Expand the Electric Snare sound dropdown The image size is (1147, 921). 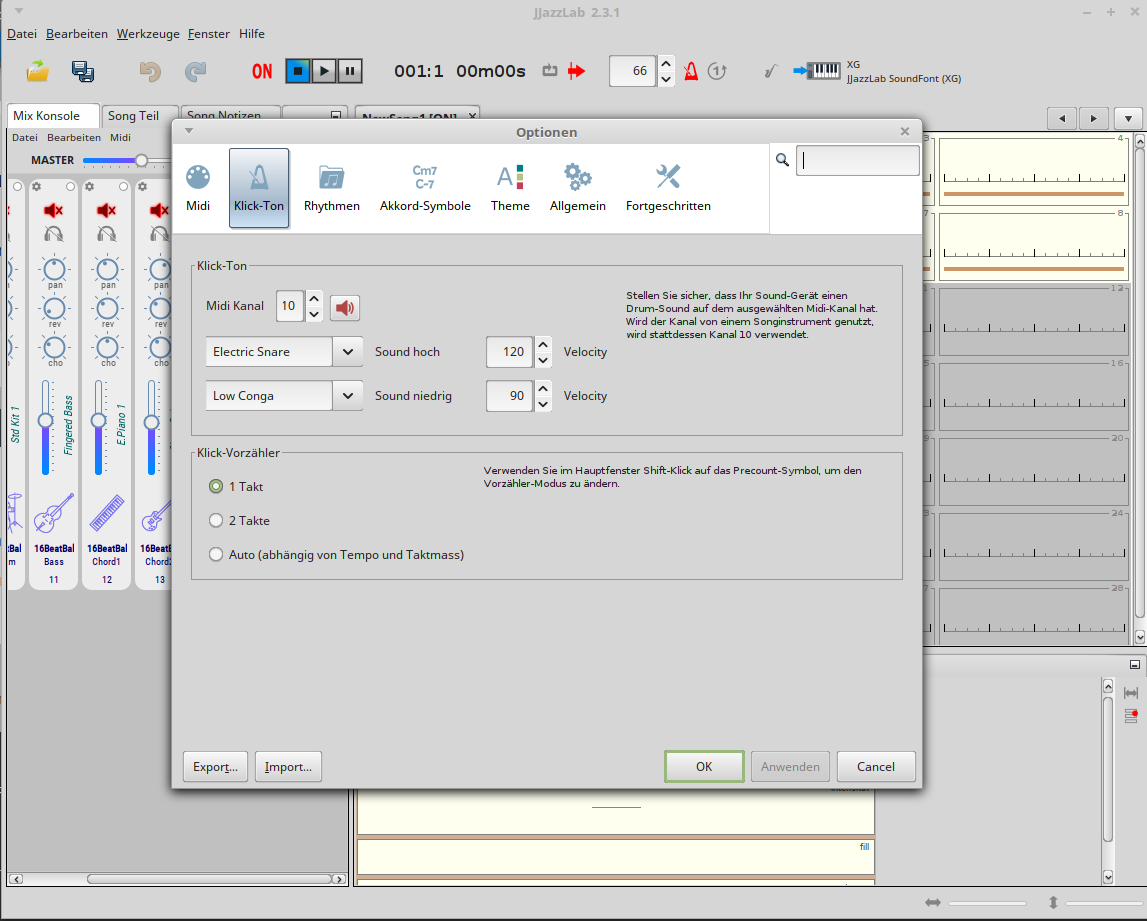347,352
